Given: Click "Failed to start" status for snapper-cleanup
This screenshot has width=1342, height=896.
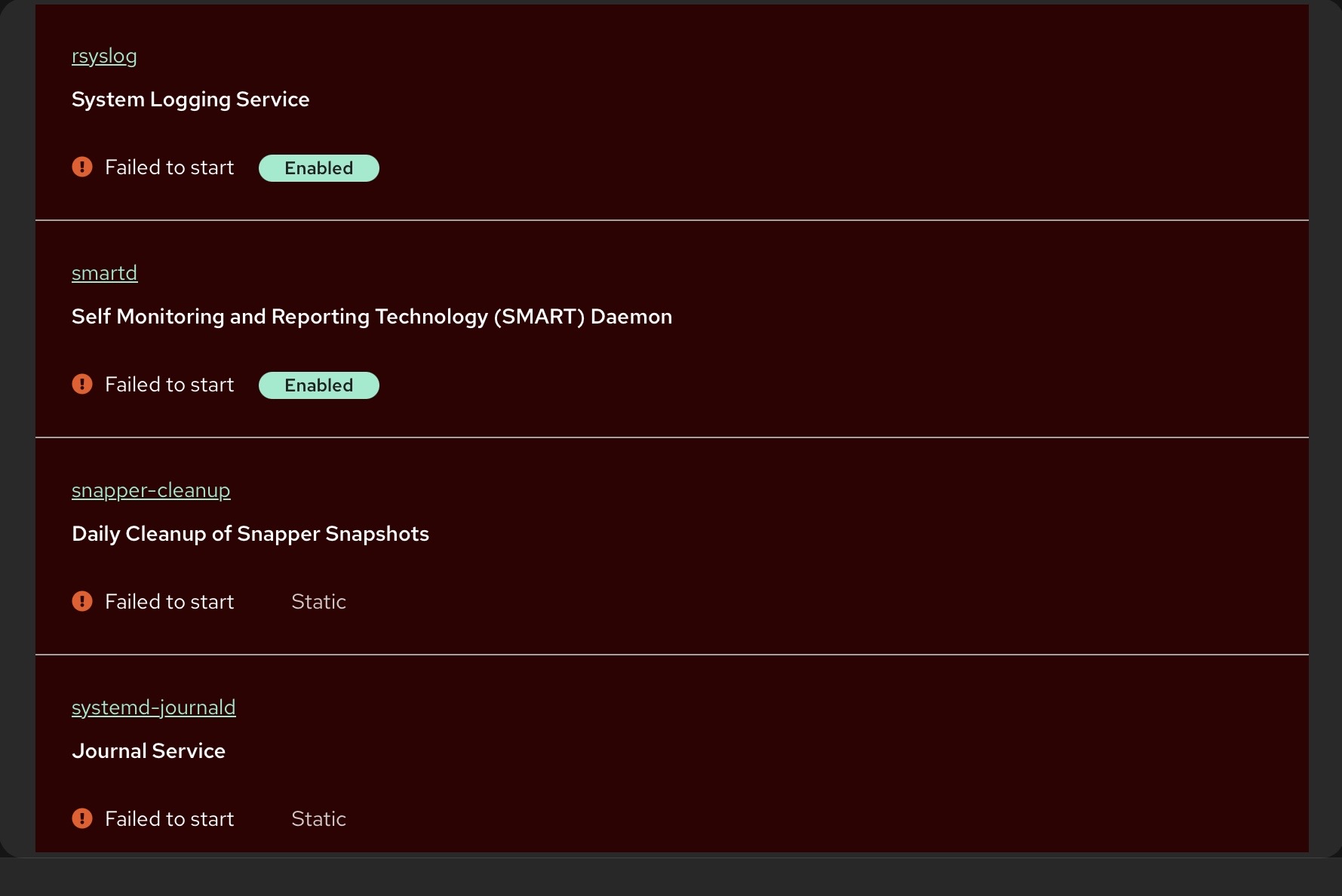Looking at the screenshot, I should point(169,602).
